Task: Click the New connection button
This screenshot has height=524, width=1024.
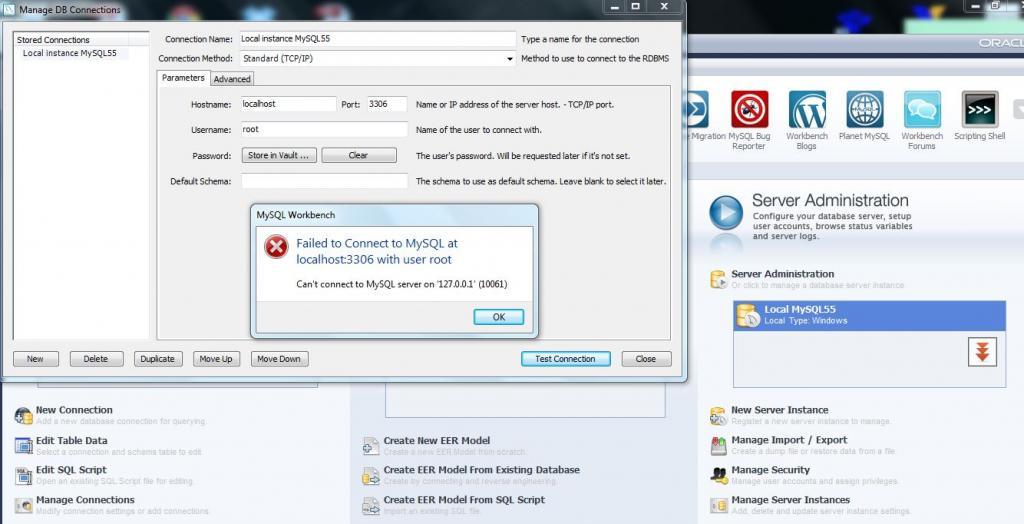Action: click(x=35, y=359)
